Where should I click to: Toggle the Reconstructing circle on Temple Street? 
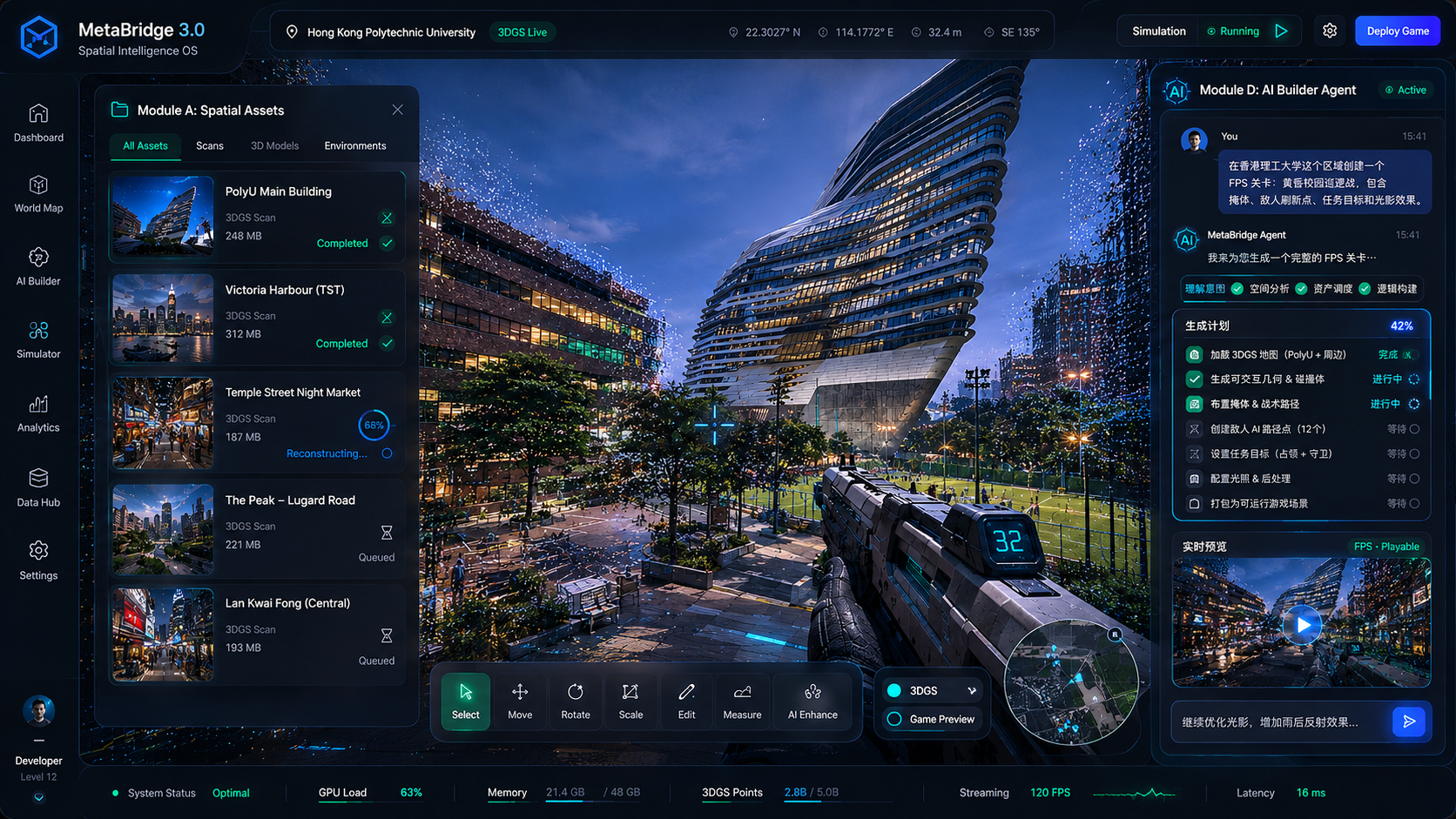tap(387, 453)
